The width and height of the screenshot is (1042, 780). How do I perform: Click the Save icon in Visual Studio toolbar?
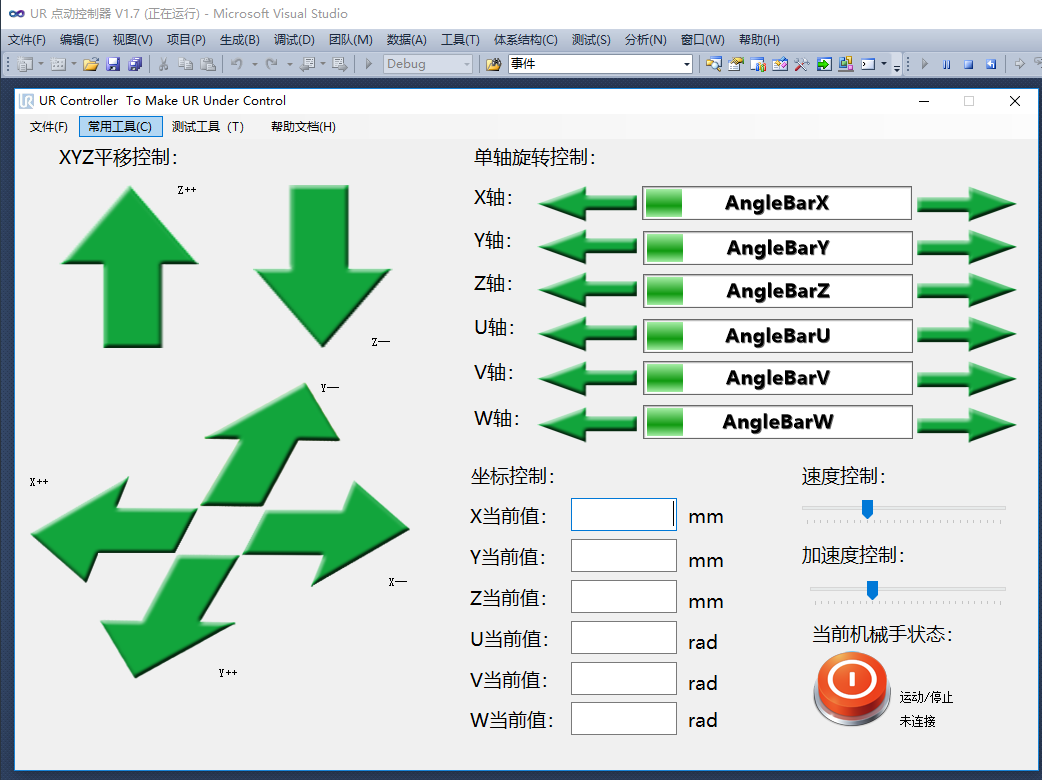(x=111, y=63)
